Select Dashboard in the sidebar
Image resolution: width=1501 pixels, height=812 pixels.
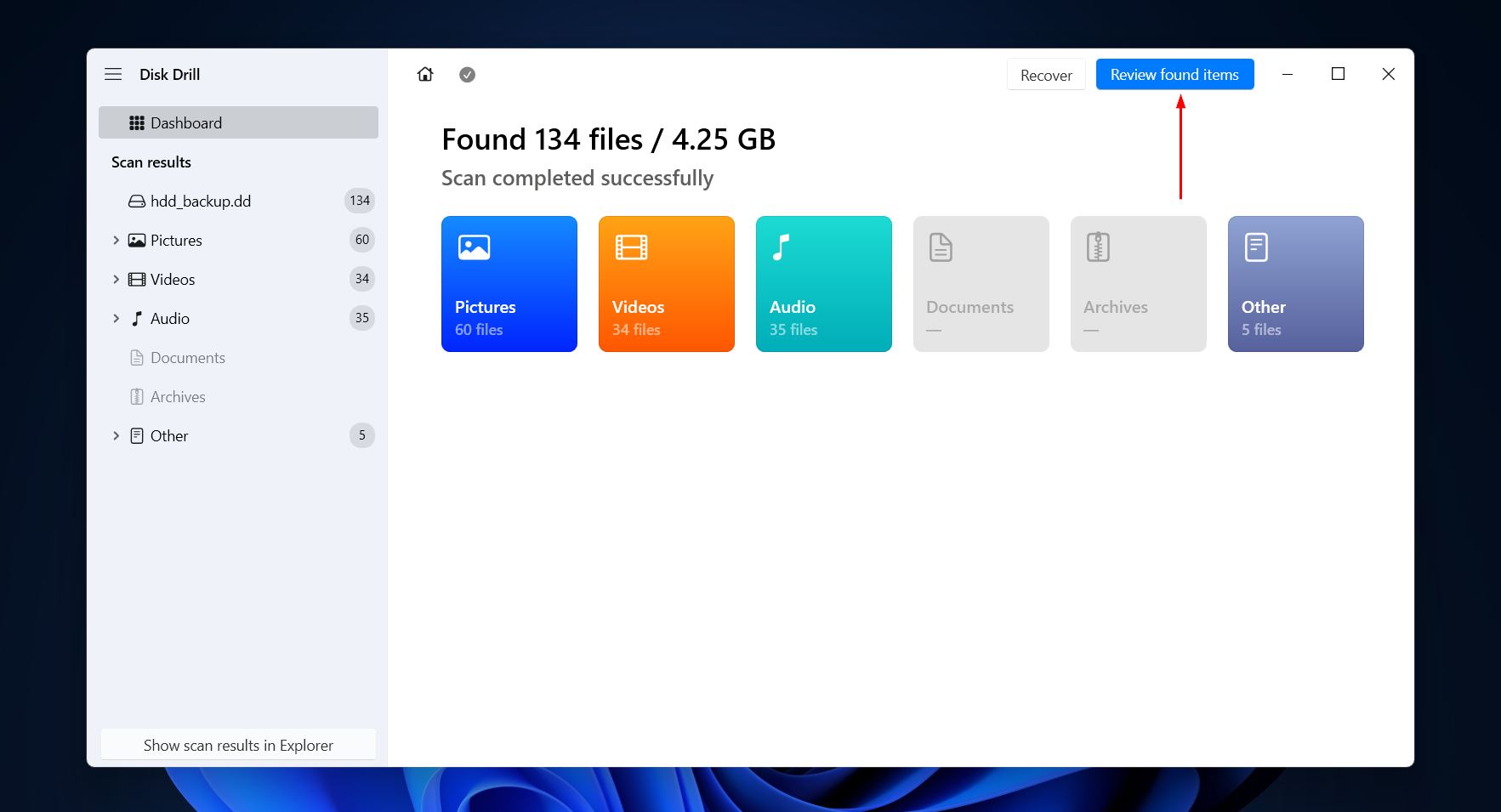[238, 122]
